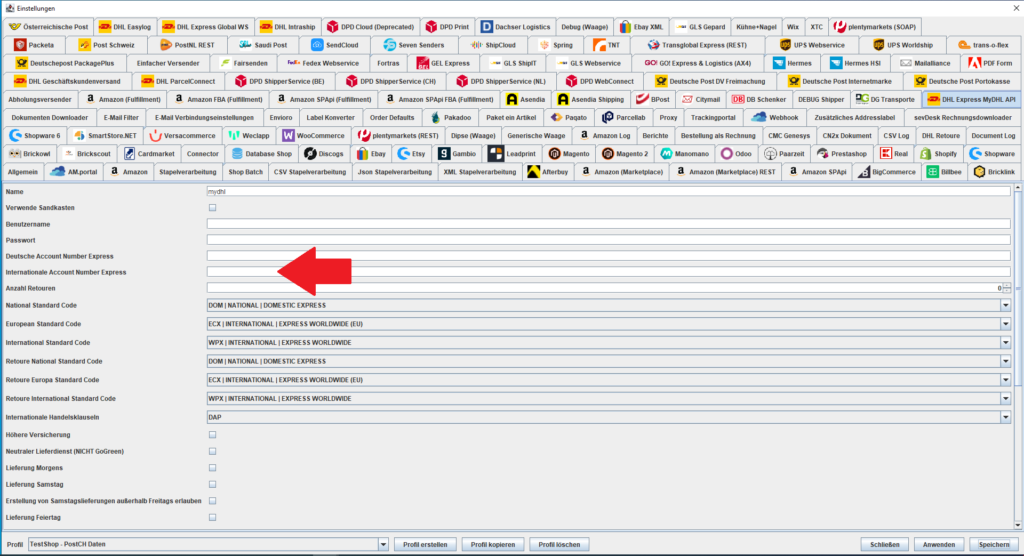Click the GEL Express icon
Image resolution: width=1024 pixels, height=556 pixels.
point(423,63)
